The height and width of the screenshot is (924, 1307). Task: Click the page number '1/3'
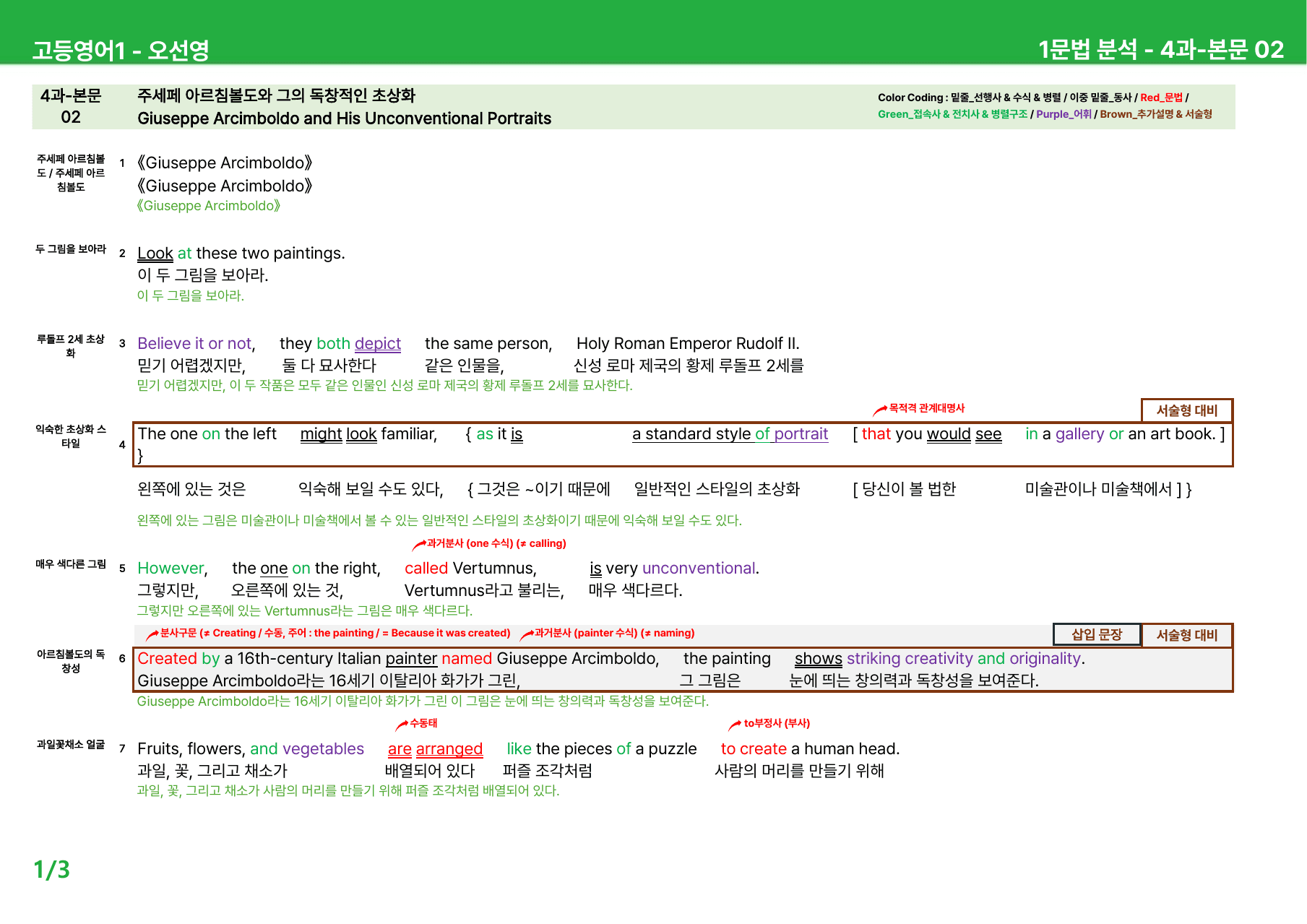(x=52, y=870)
